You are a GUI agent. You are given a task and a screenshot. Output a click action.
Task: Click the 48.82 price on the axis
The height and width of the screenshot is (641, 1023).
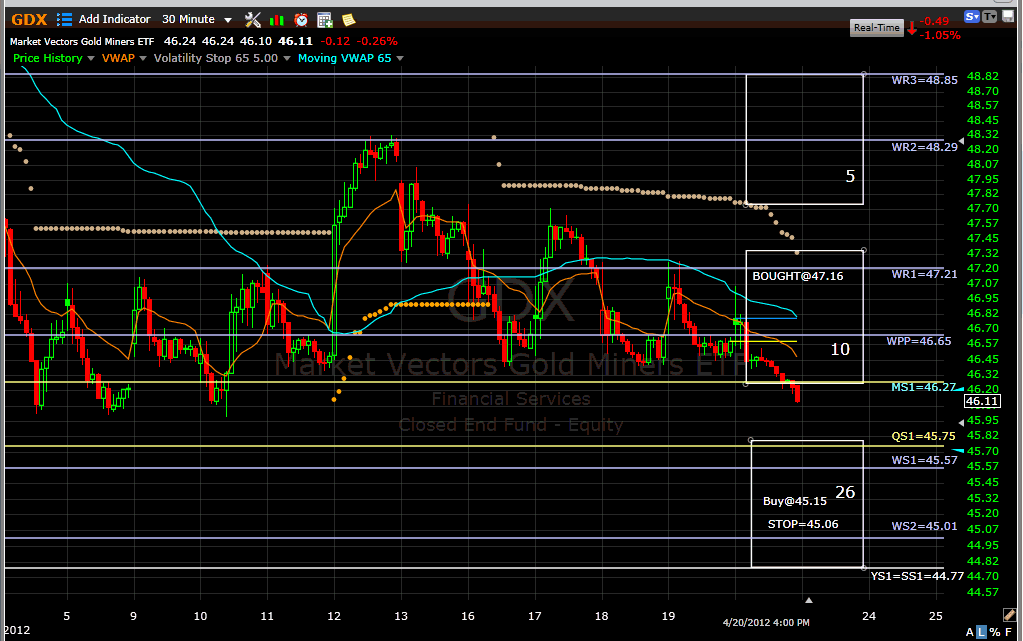click(983, 76)
